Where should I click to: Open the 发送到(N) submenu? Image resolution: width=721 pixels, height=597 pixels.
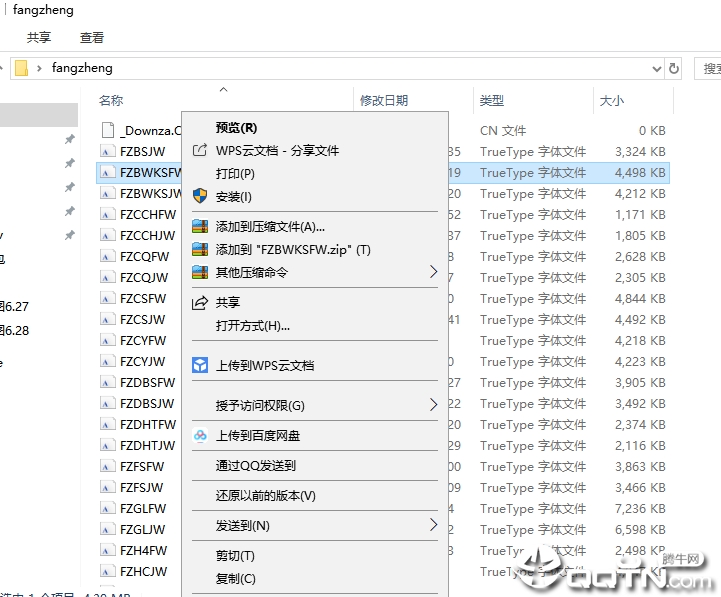pos(433,525)
